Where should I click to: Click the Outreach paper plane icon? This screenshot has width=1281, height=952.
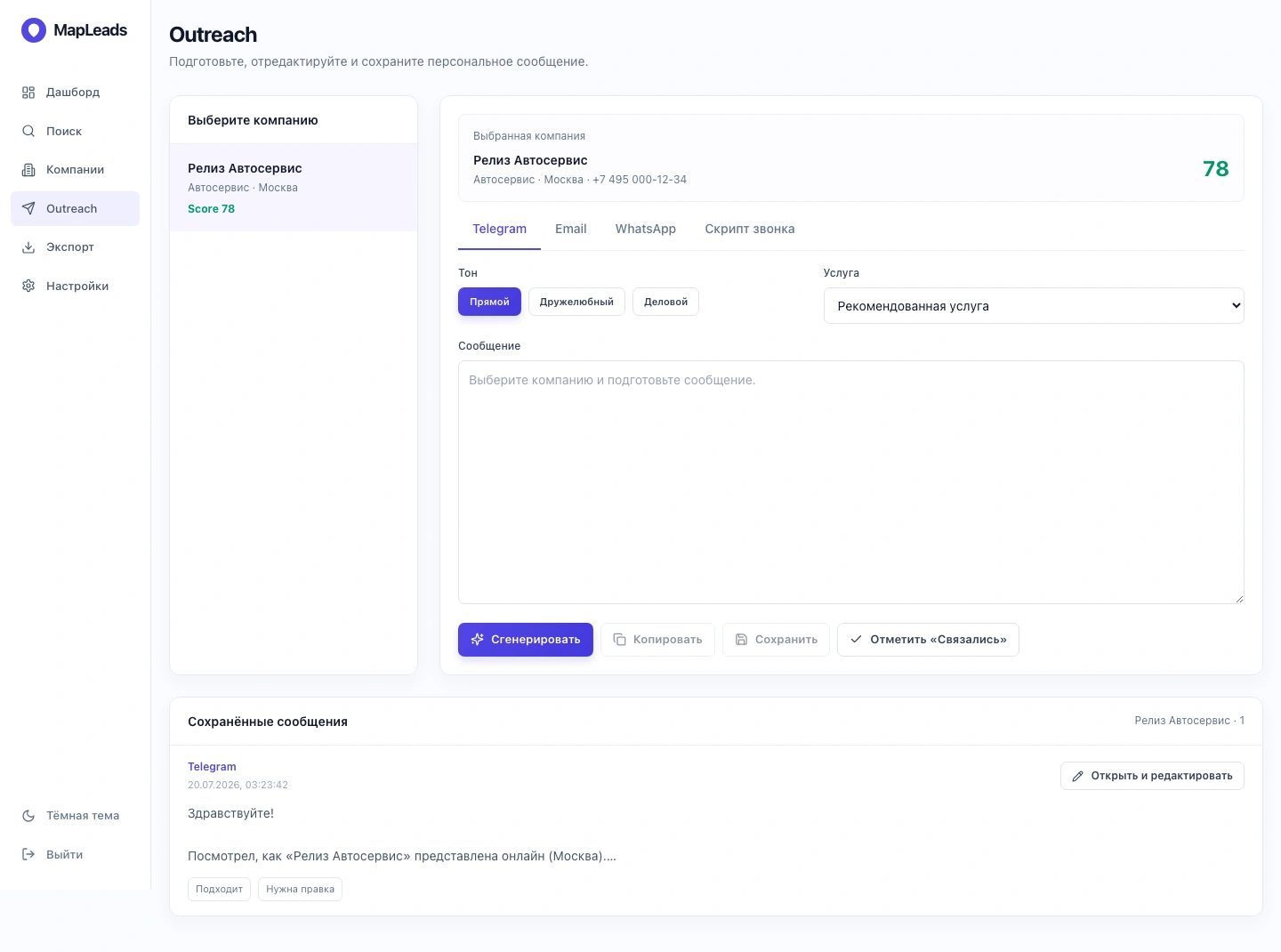pyautogui.click(x=28, y=208)
